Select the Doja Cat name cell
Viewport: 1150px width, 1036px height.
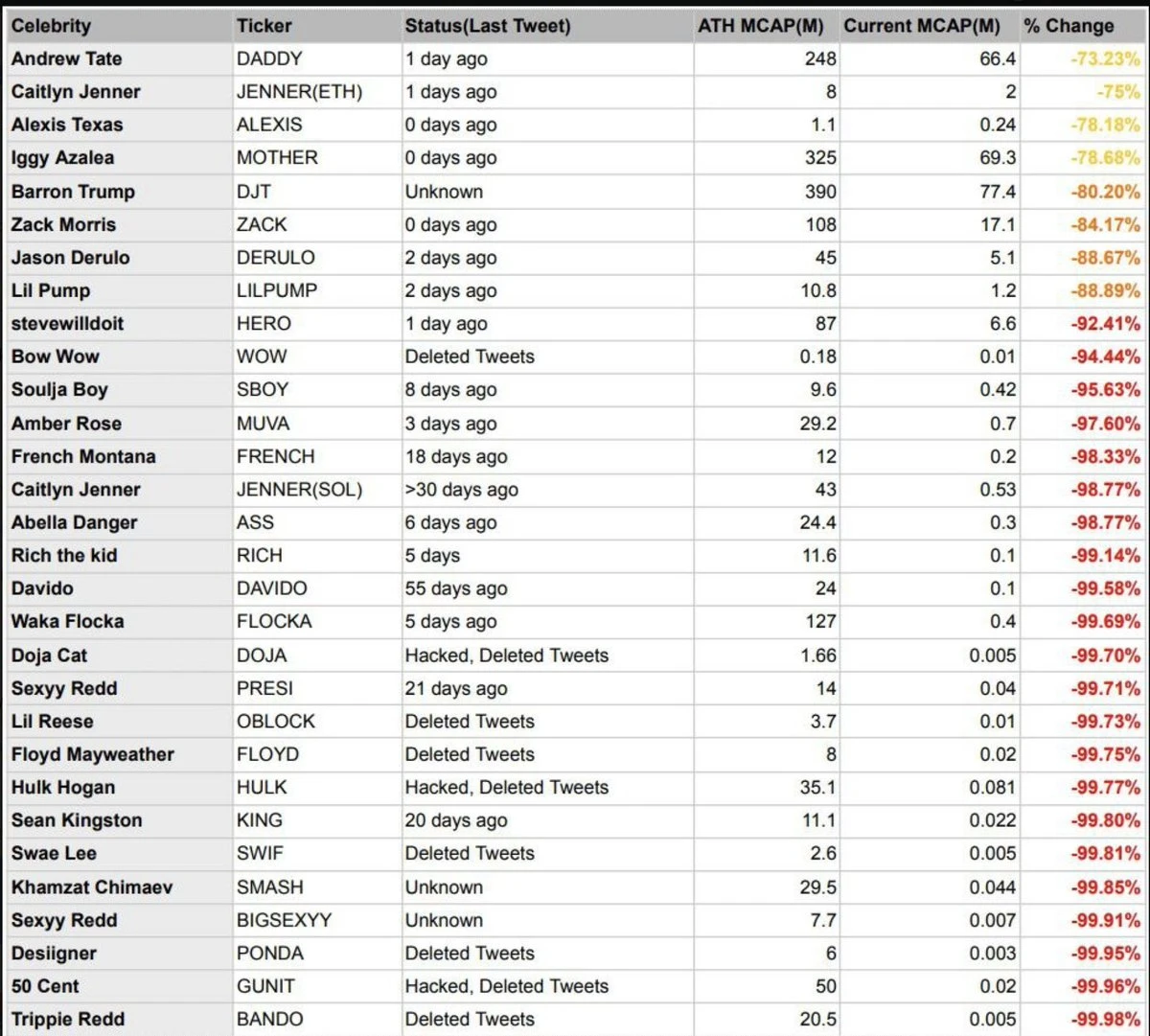point(49,656)
